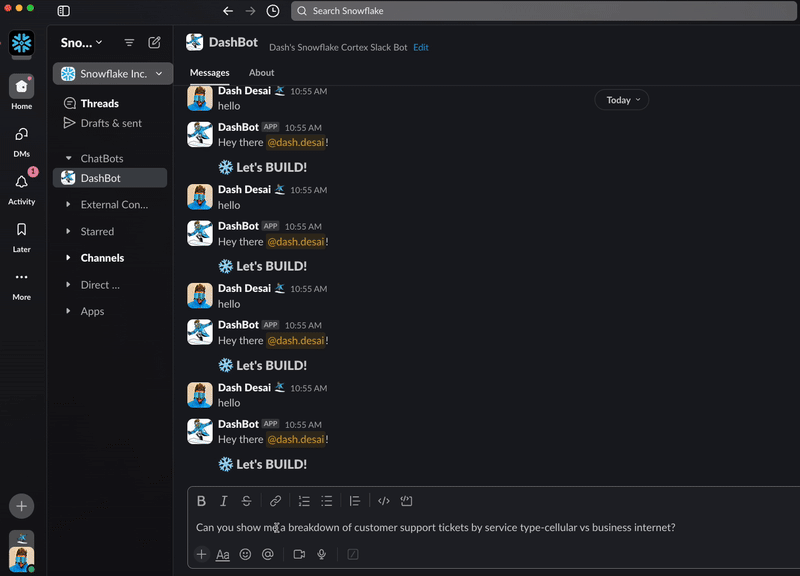This screenshot has height=576, width=800.
Task: Click the round plus create button
Action: coord(21,506)
